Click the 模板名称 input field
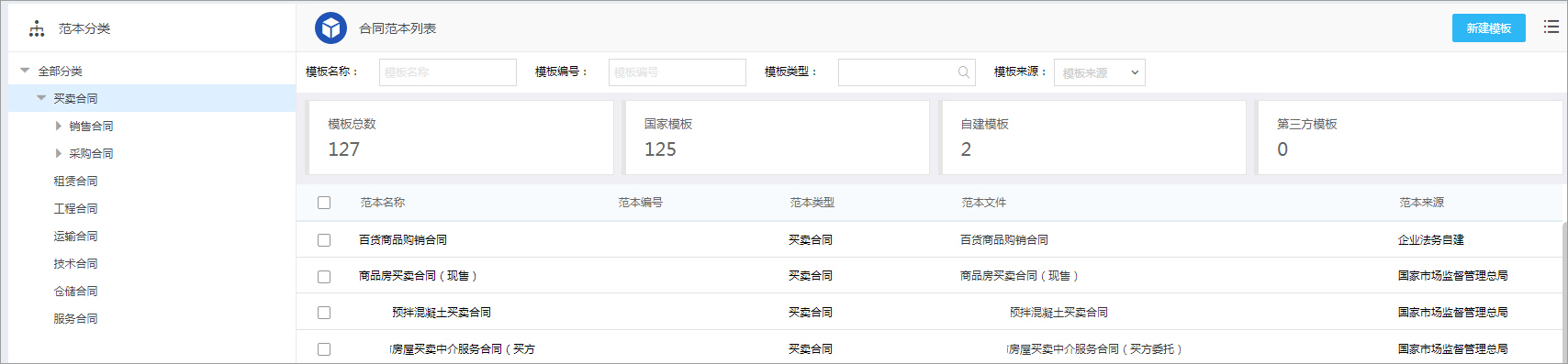1568x364 pixels. point(448,72)
